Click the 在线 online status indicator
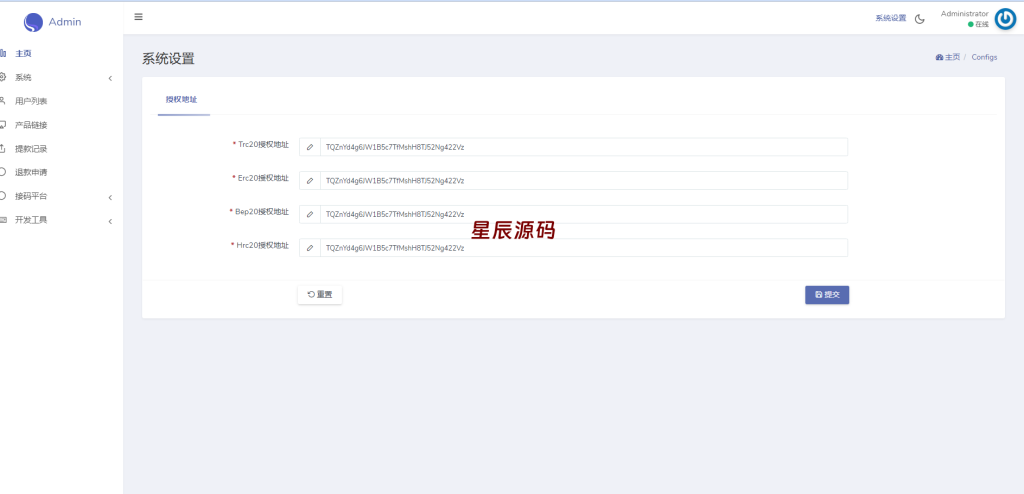The height and width of the screenshot is (494, 1024). click(978, 24)
